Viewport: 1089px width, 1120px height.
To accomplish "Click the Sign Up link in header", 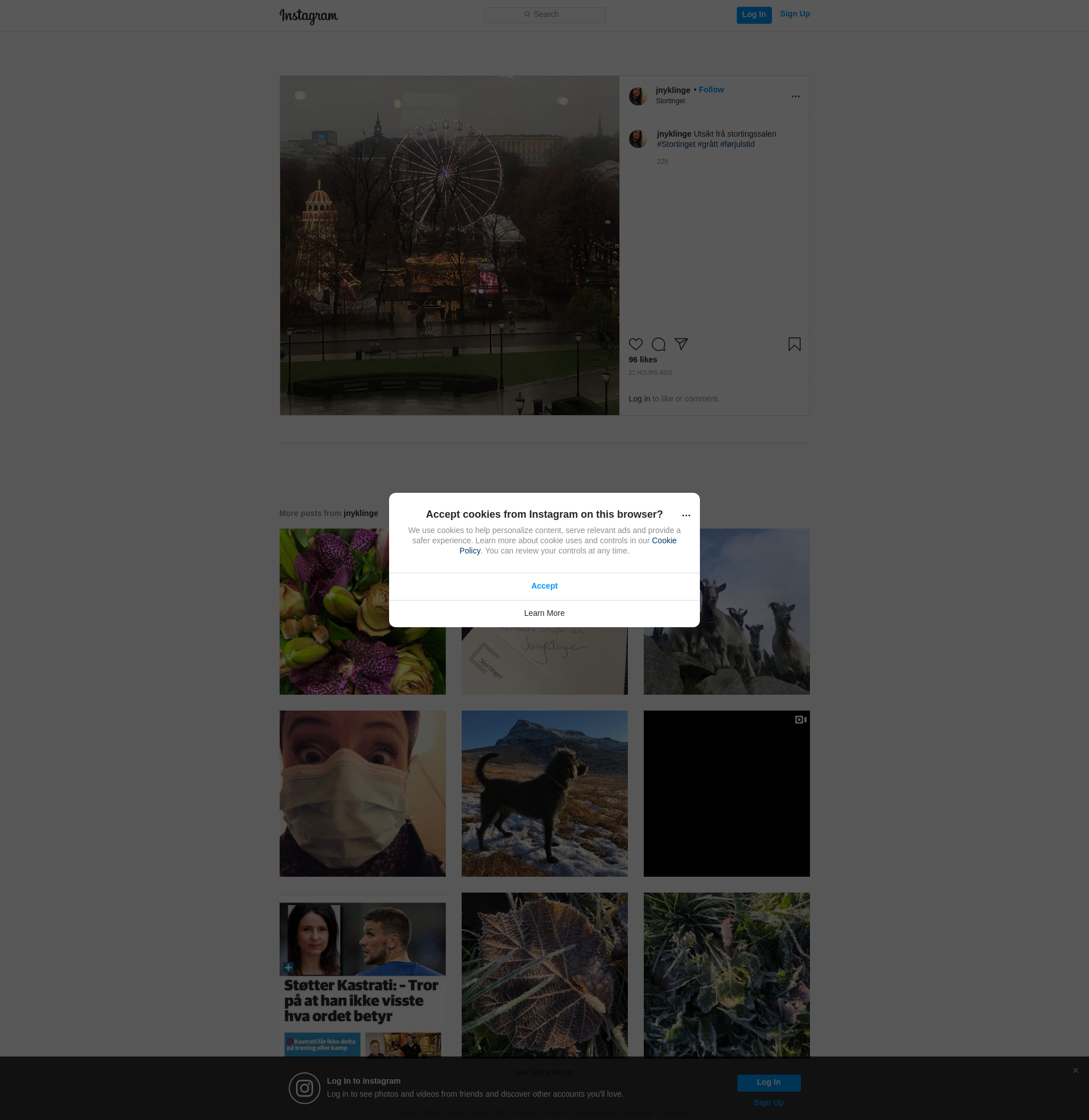I will [x=795, y=14].
